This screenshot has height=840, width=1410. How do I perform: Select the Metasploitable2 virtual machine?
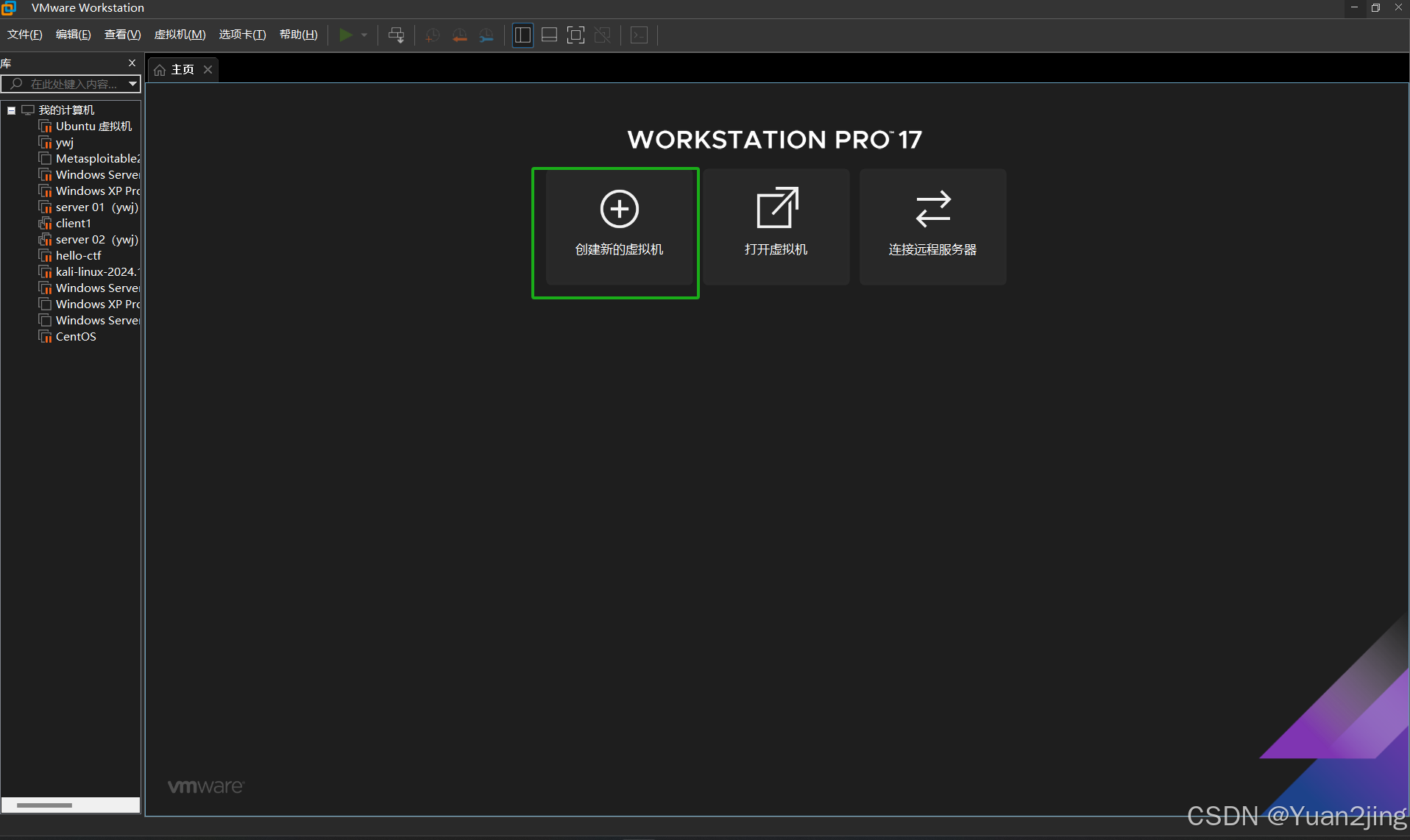98,159
